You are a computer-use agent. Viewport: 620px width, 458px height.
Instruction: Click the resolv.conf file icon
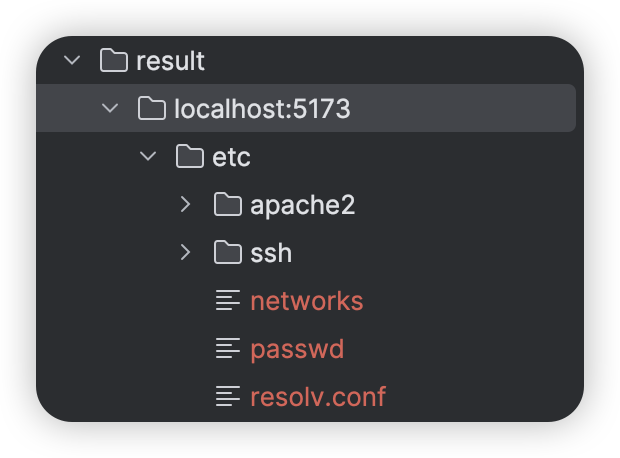(228, 396)
